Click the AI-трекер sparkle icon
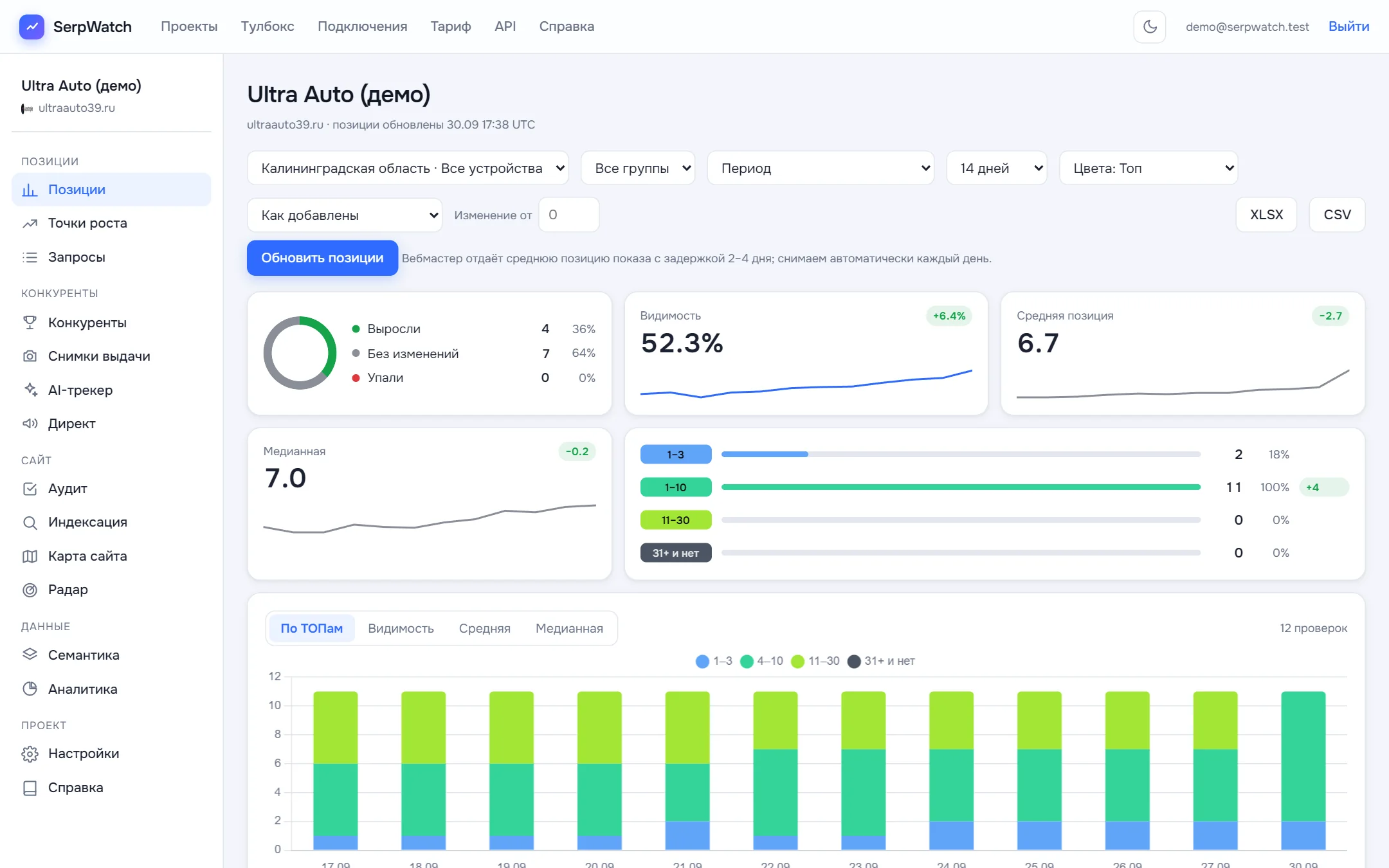The width and height of the screenshot is (1389, 868). click(30, 390)
